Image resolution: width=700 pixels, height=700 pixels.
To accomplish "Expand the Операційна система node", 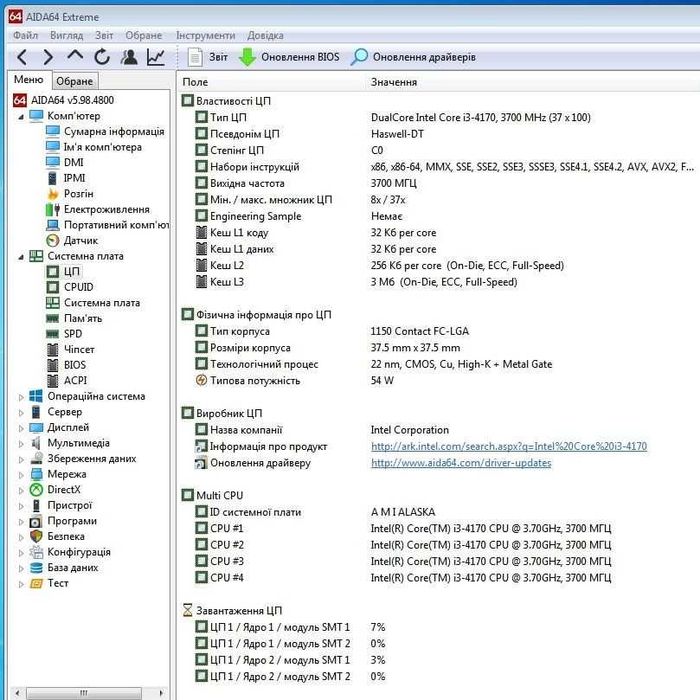I will (x=21, y=397).
